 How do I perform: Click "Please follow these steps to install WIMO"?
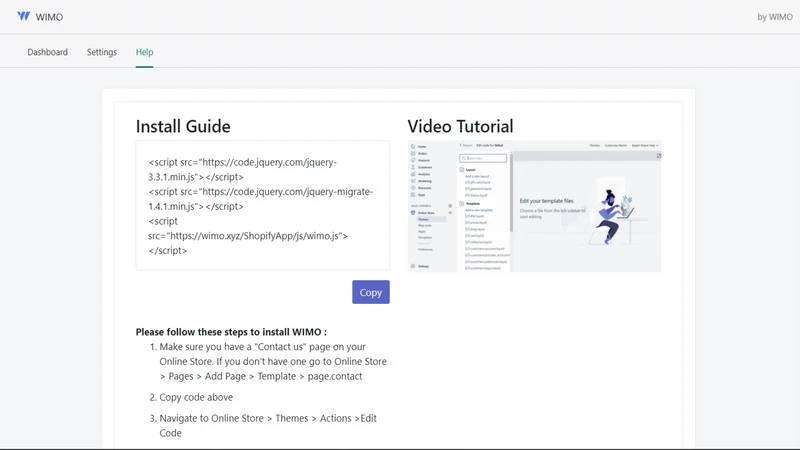(x=231, y=332)
